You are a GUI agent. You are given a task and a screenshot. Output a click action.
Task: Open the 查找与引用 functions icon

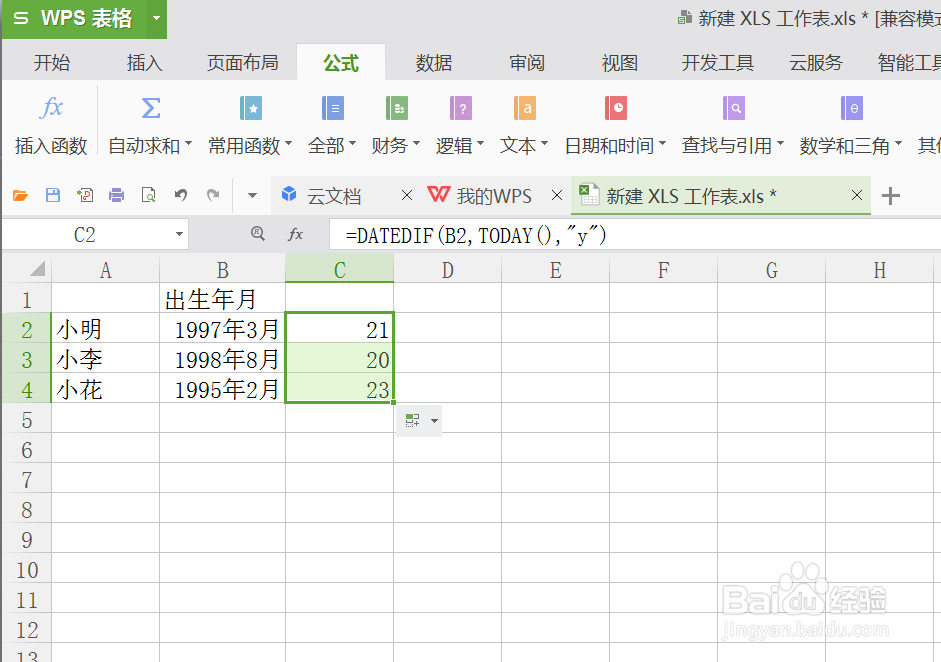click(x=733, y=109)
